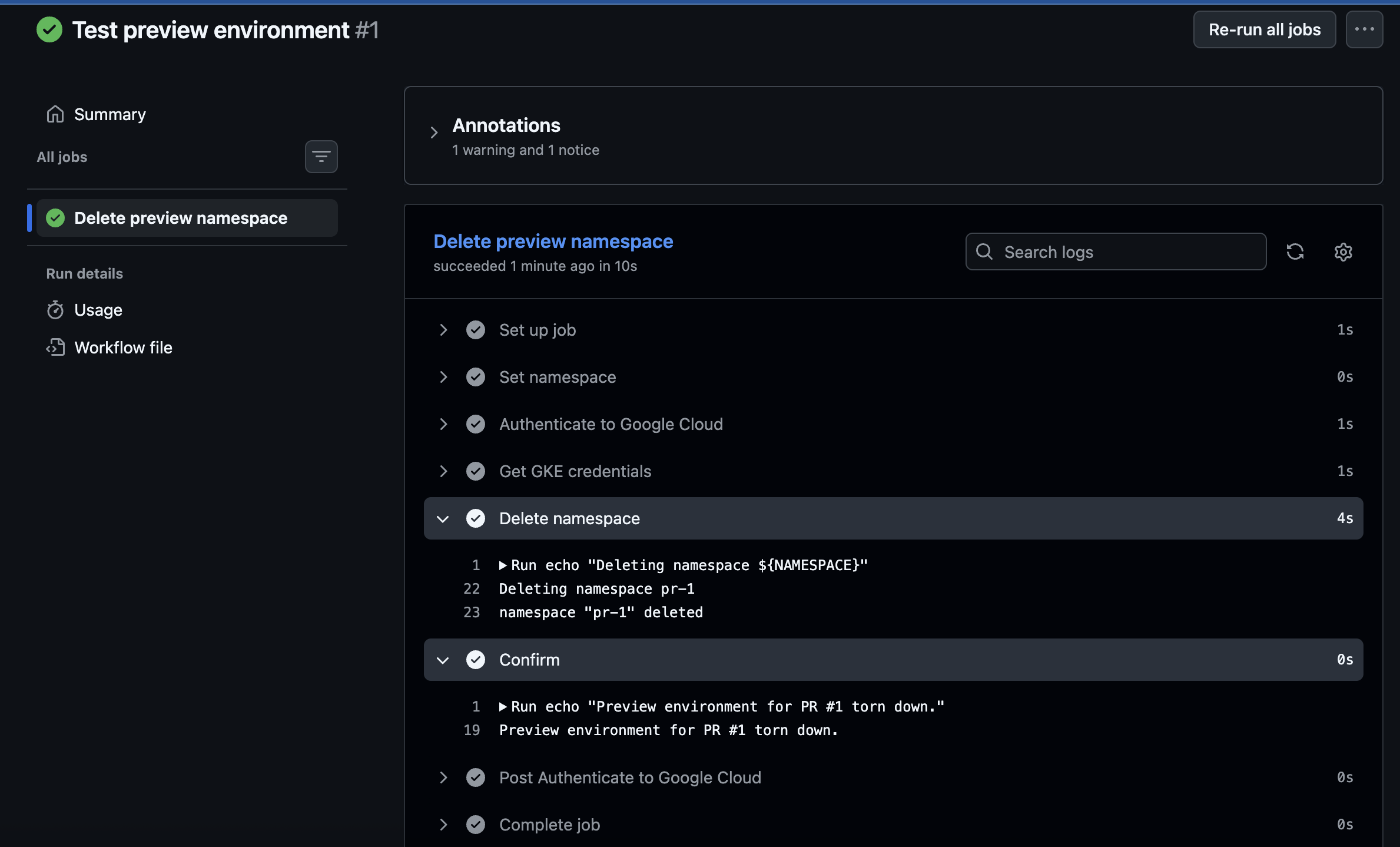Click log line 'Deleting namespace pr-1'
The image size is (1400, 847).
coord(597,589)
